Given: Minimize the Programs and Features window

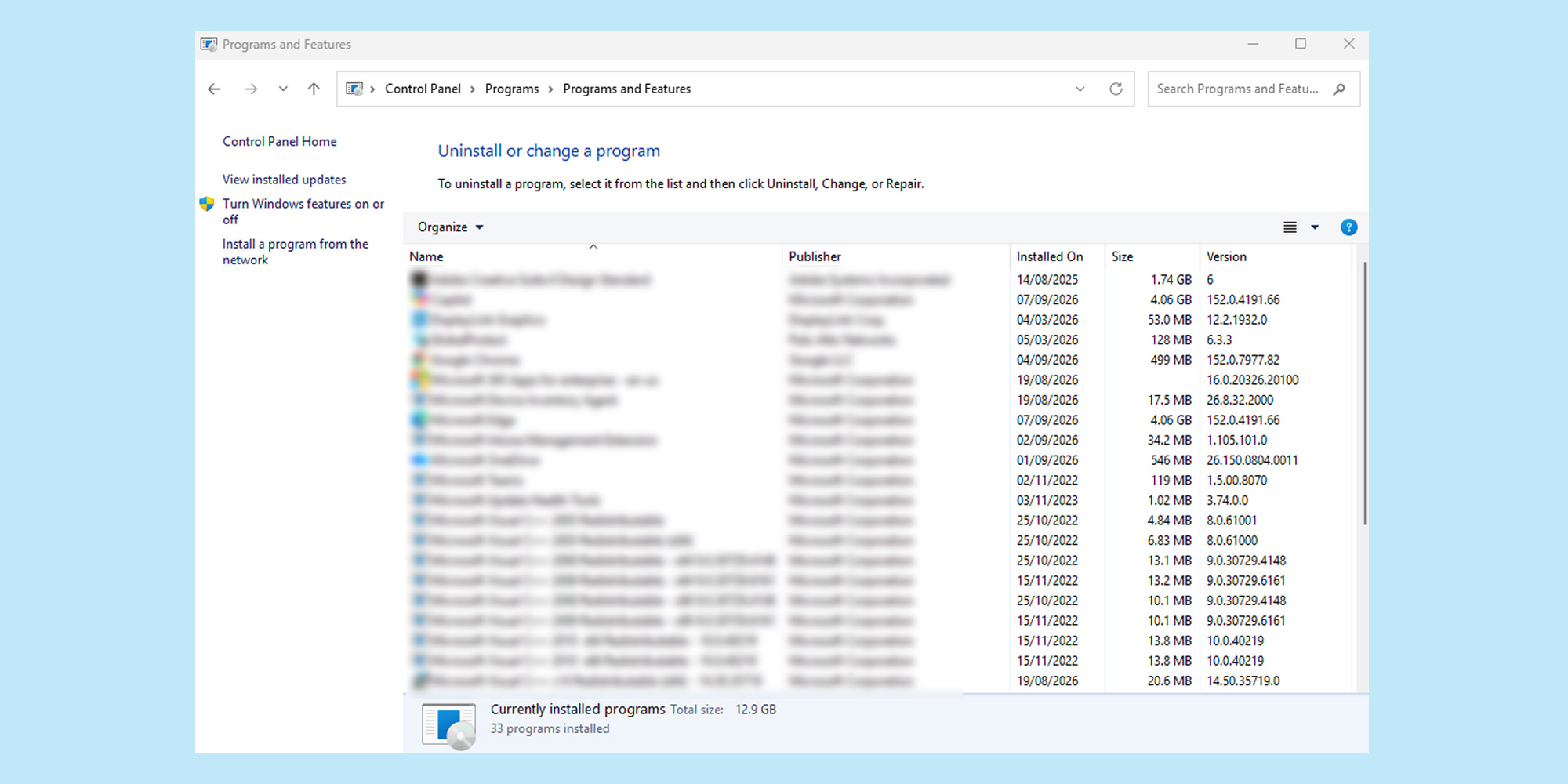Looking at the screenshot, I should [1253, 45].
